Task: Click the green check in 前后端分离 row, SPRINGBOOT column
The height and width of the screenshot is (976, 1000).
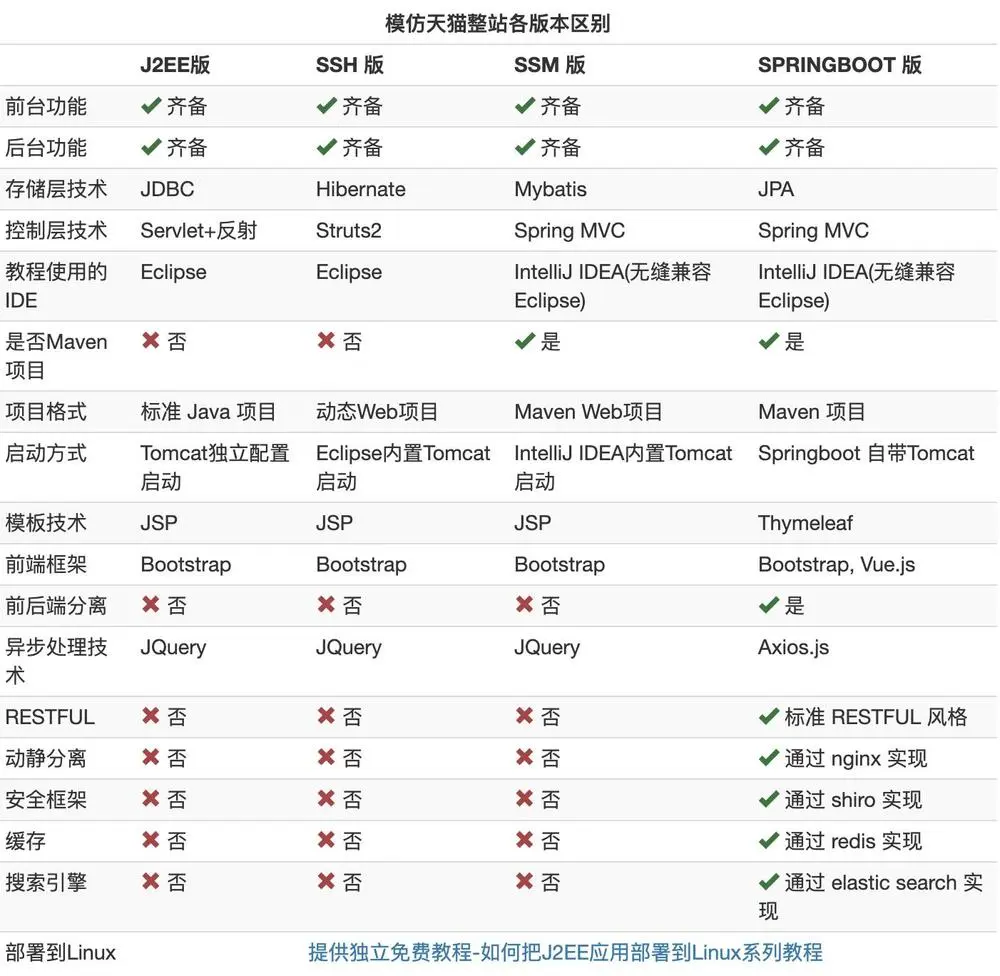Action: pyautogui.click(x=768, y=605)
